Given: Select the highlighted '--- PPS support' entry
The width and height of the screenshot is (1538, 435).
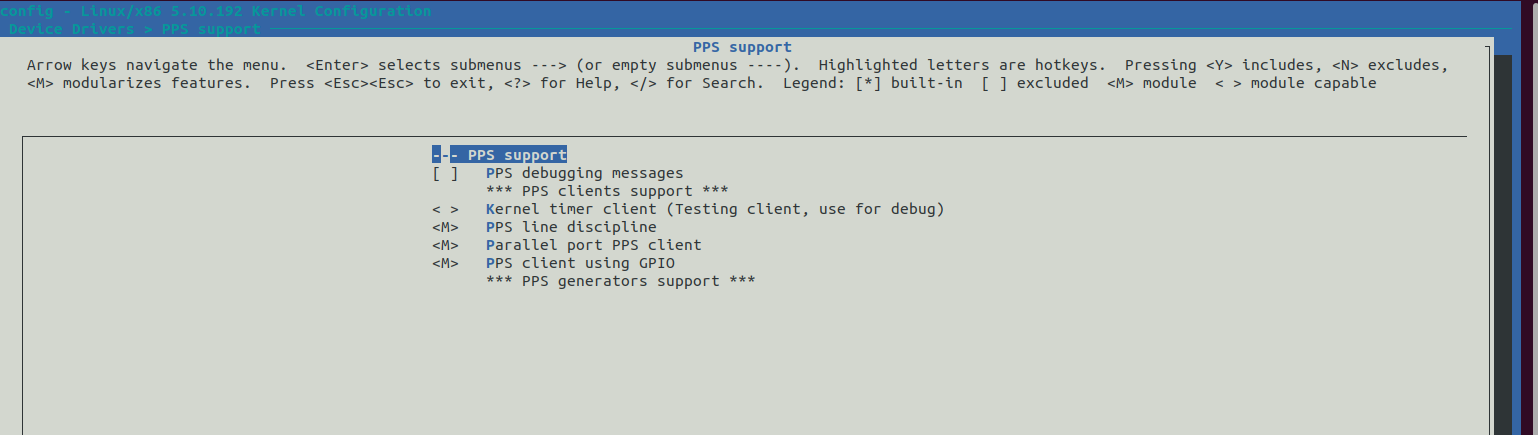Looking at the screenshot, I should [x=500, y=155].
